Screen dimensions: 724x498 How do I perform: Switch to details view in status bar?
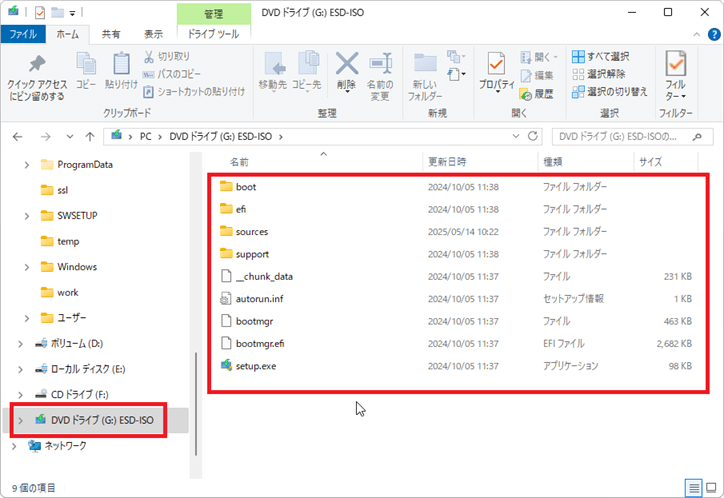point(693,487)
